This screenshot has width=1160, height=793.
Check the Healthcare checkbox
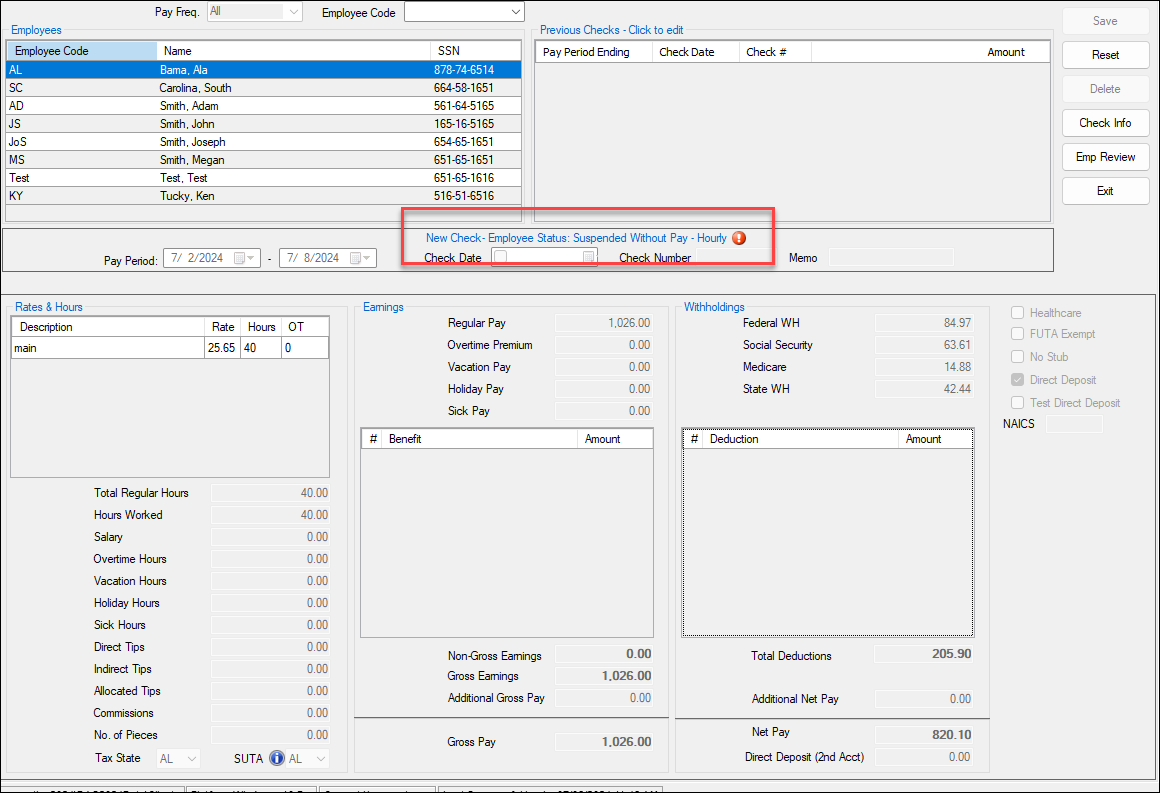click(x=1017, y=313)
